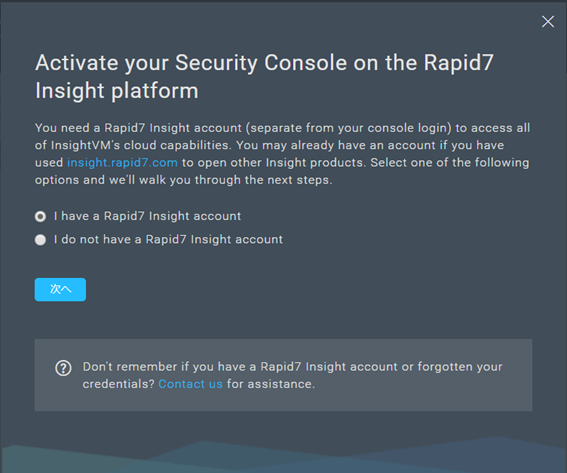567x473 pixels.
Task: Follow the Contact us link
Action: [191, 384]
